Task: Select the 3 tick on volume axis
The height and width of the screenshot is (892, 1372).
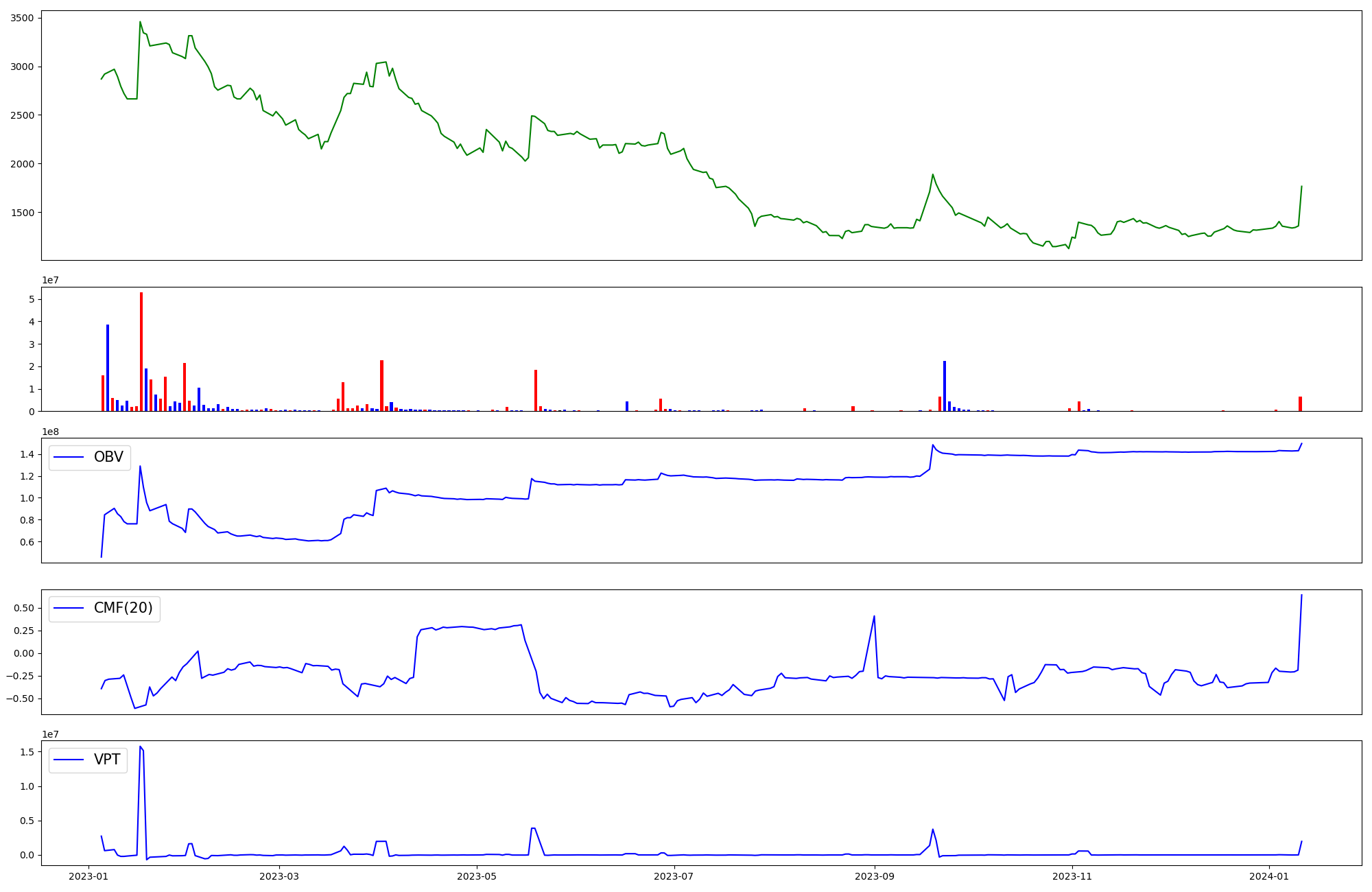Action: click(32, 344)
